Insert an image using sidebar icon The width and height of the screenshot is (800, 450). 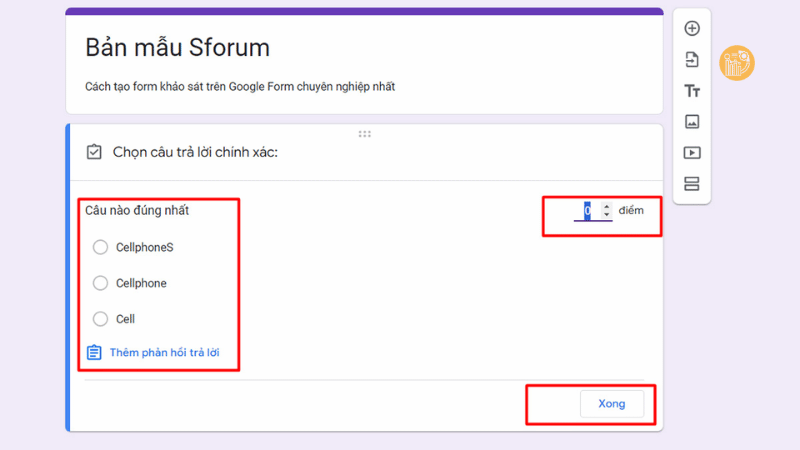tap(692, 122)
